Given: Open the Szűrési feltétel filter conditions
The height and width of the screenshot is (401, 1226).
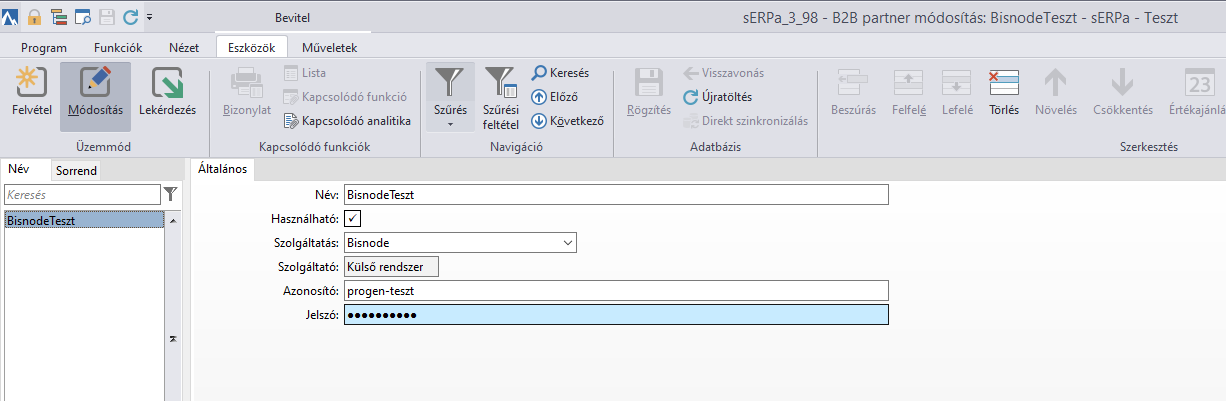Looking at the screenshot, I should 500,86.
